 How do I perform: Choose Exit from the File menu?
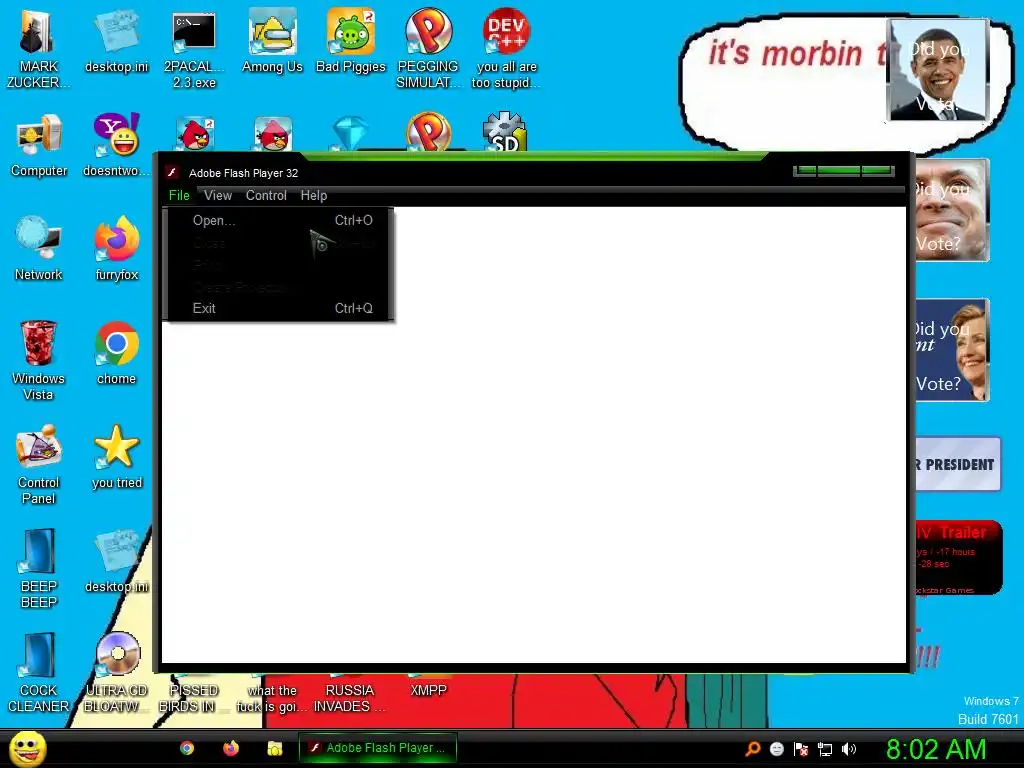coord(281,308)
